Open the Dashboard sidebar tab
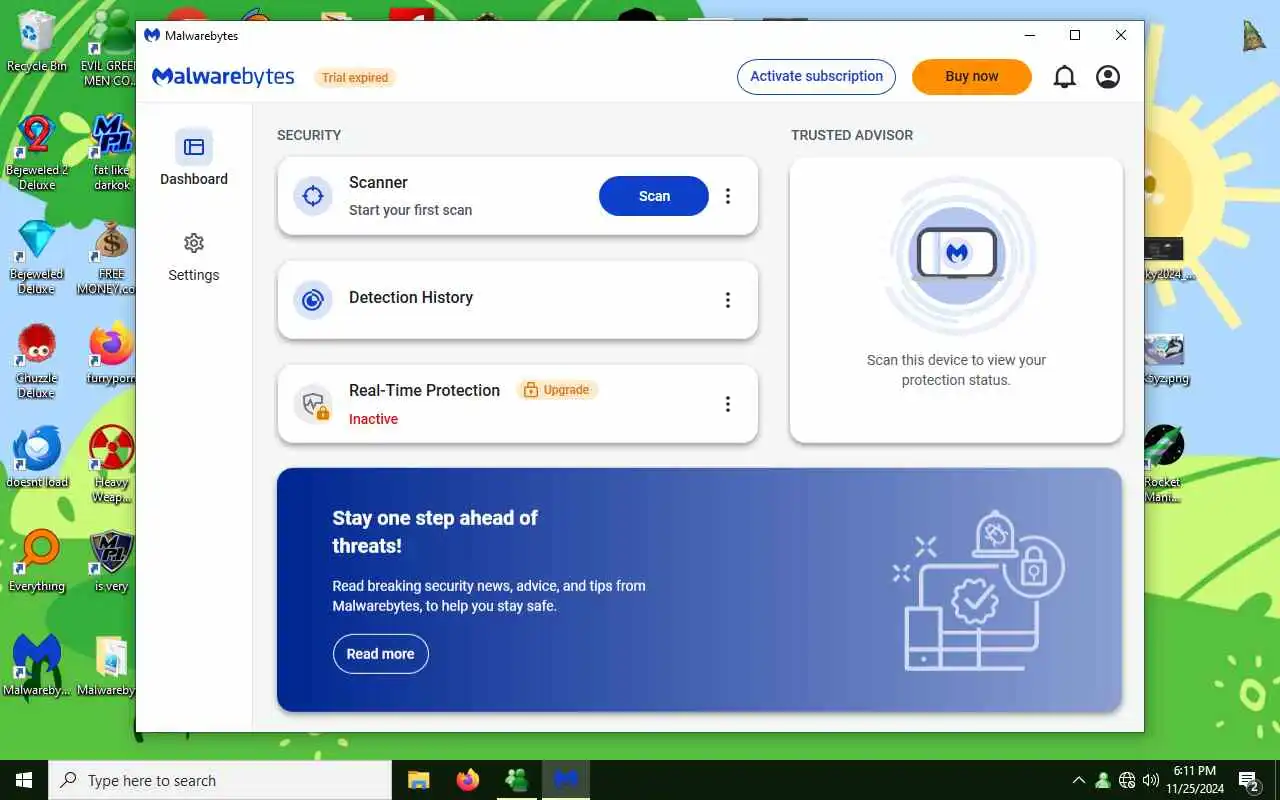 (194, 159)
